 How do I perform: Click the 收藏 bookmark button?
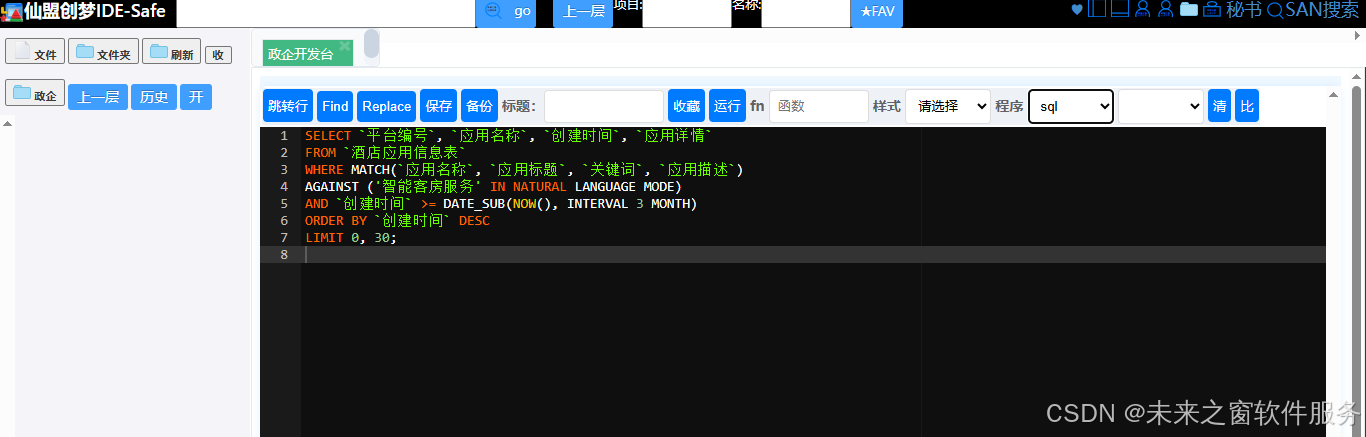(686, 106)
